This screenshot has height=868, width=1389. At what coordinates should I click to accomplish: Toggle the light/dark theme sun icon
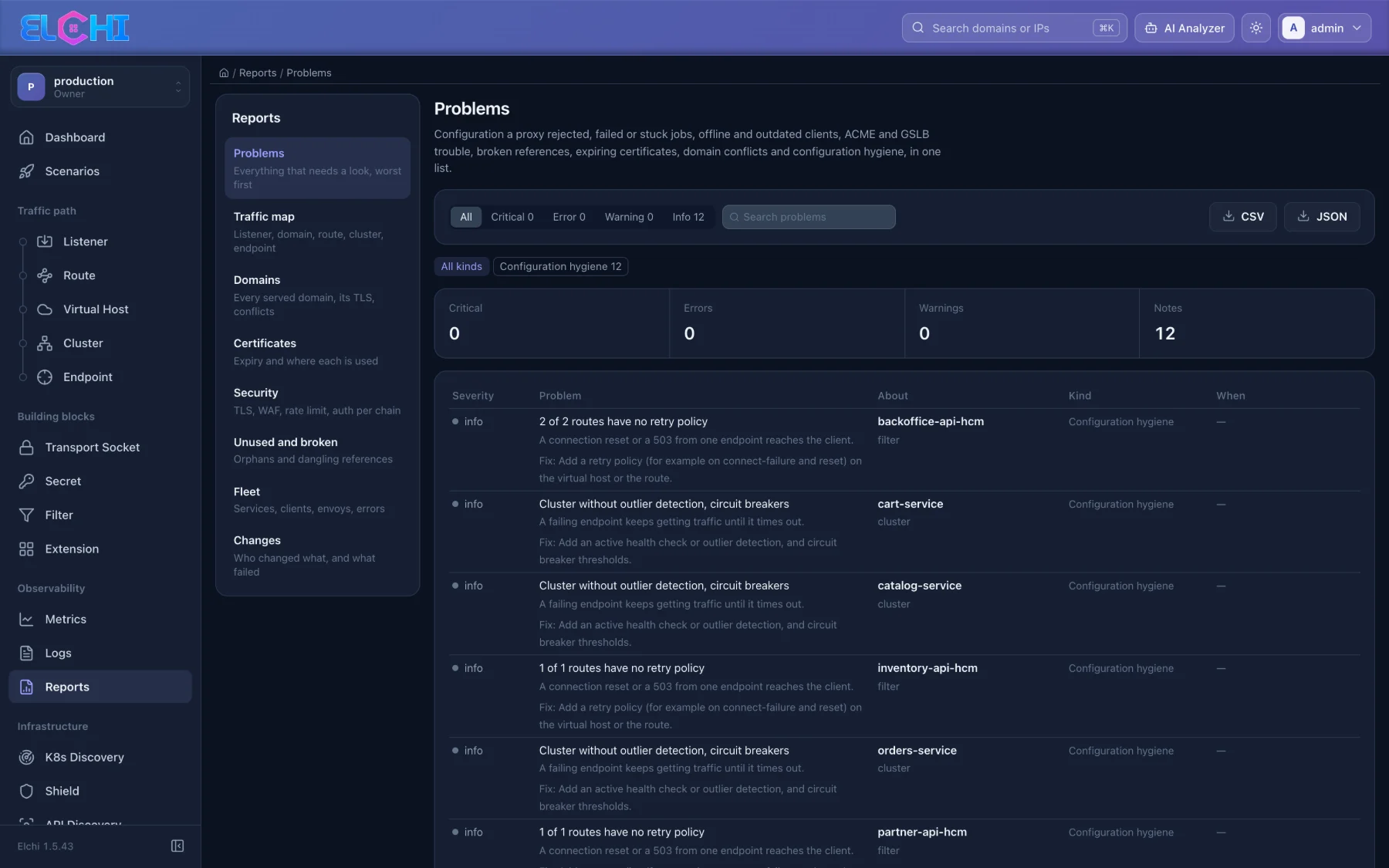(x=1256, y=28)
